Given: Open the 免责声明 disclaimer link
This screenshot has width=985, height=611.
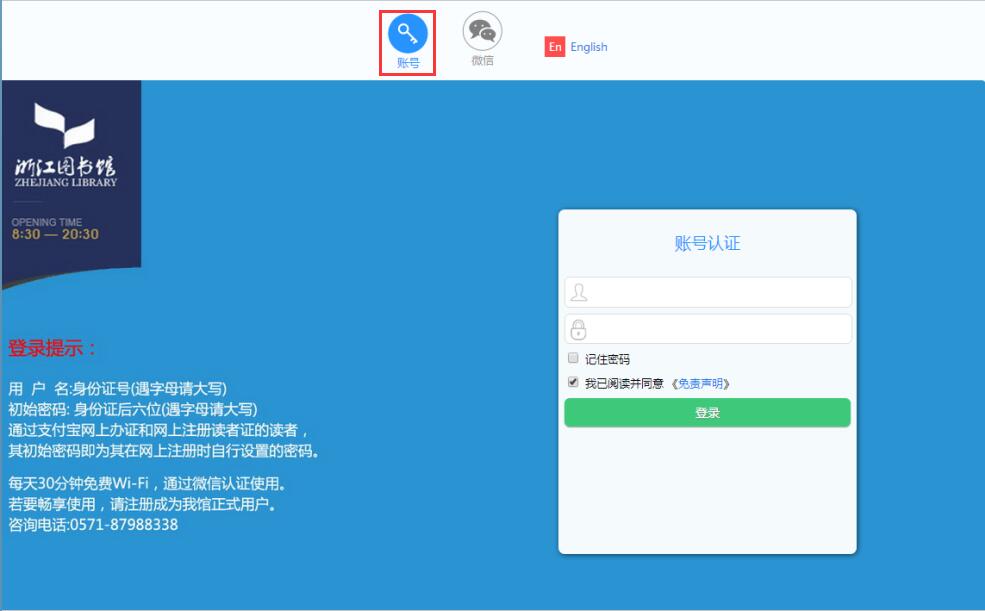Looking at the screenshot, I should 700,383.
